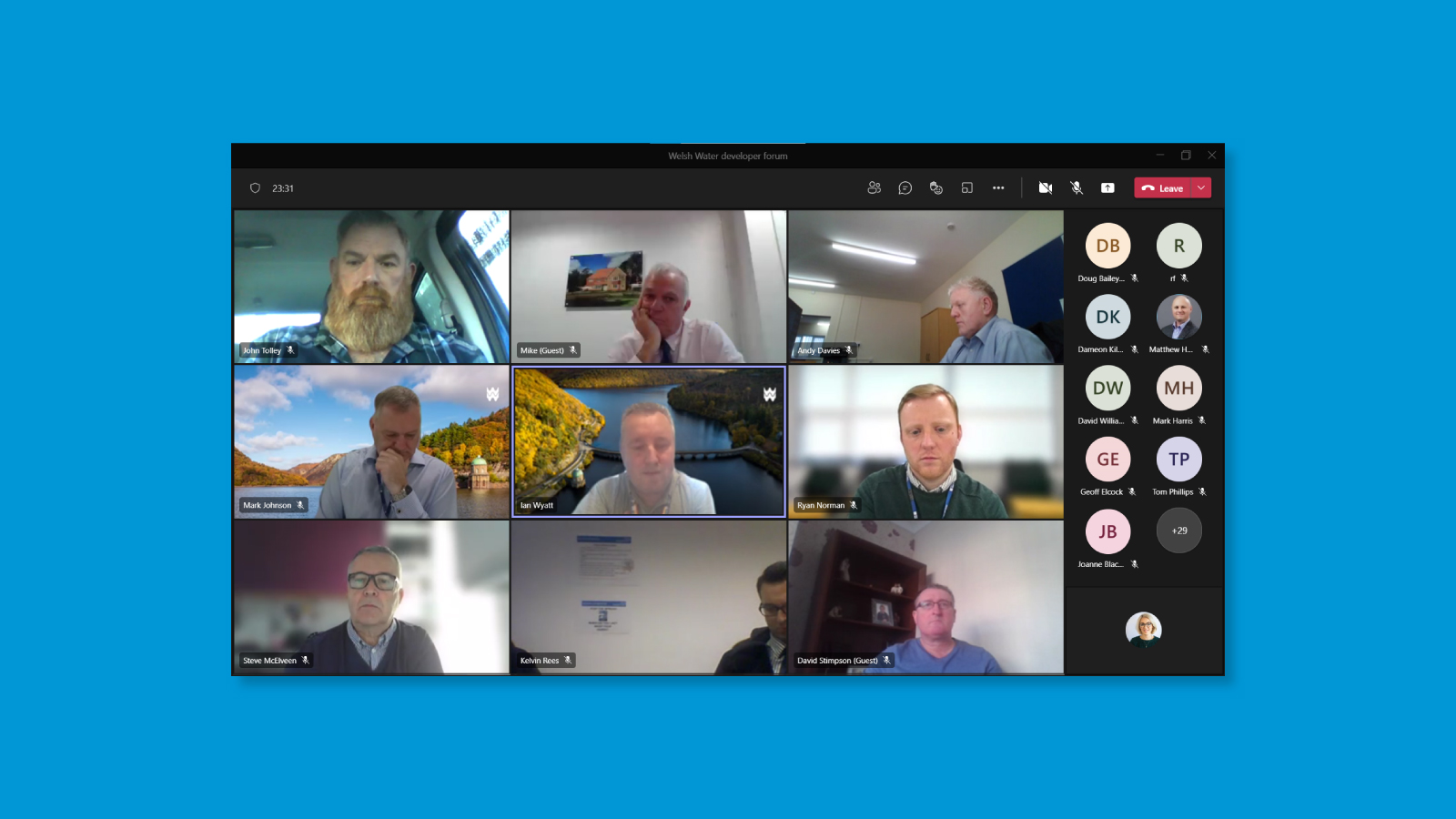
Task: Select John Tolley's video tile
Action: 371,287
